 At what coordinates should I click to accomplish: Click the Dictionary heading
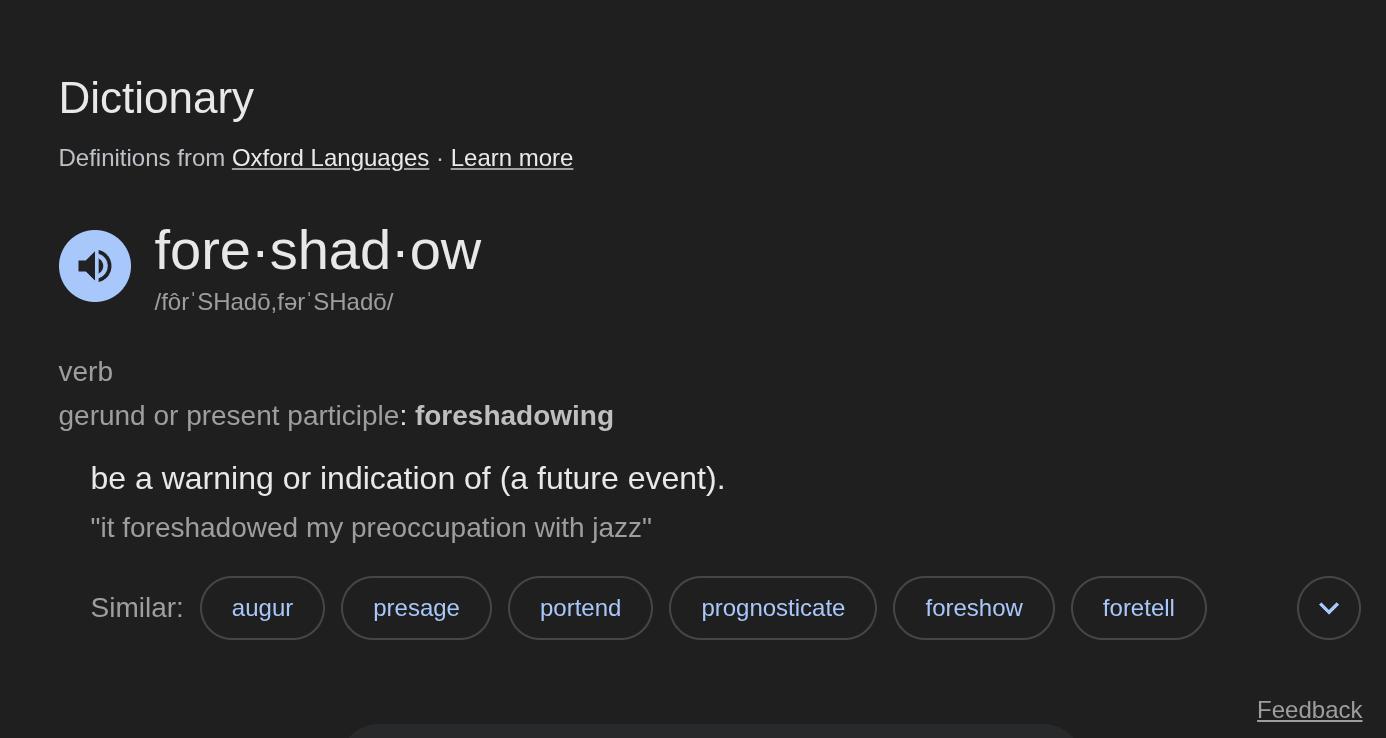(156, 98)
